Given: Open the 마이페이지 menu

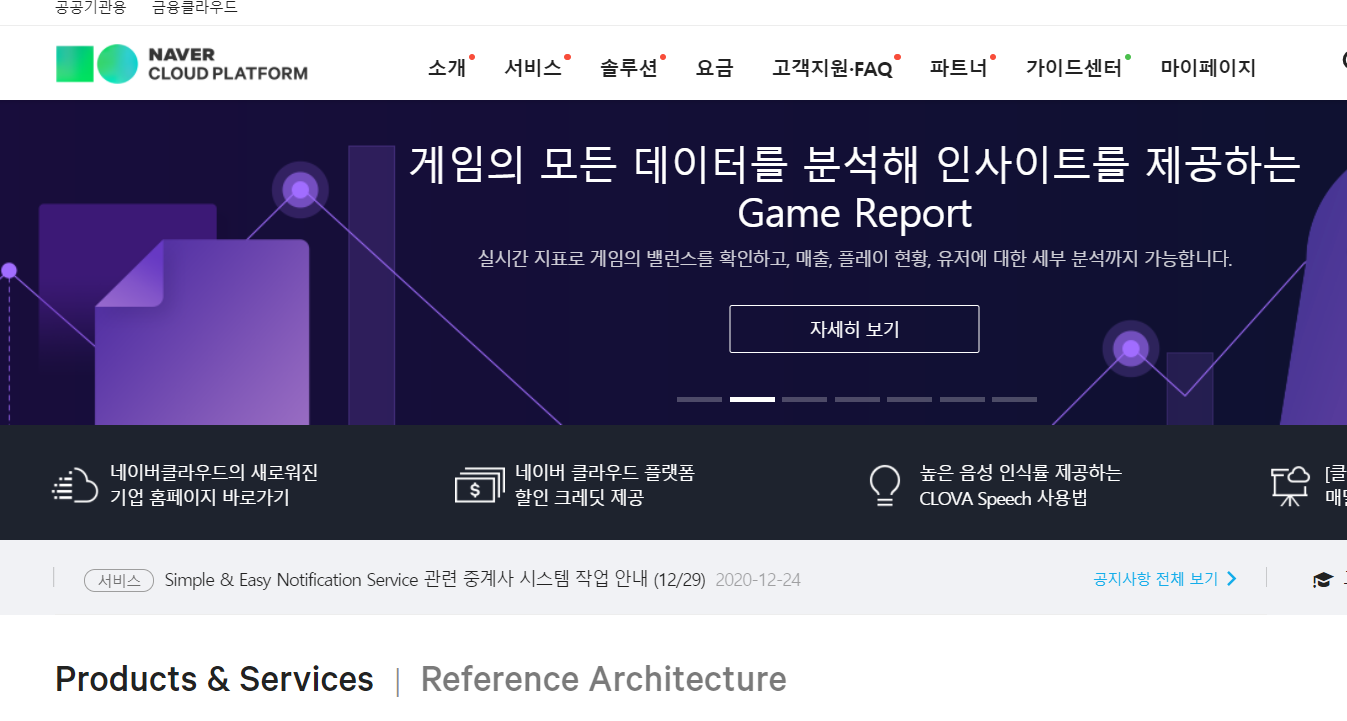Looking at the screenshot, I should click(x=1208, y=67).
